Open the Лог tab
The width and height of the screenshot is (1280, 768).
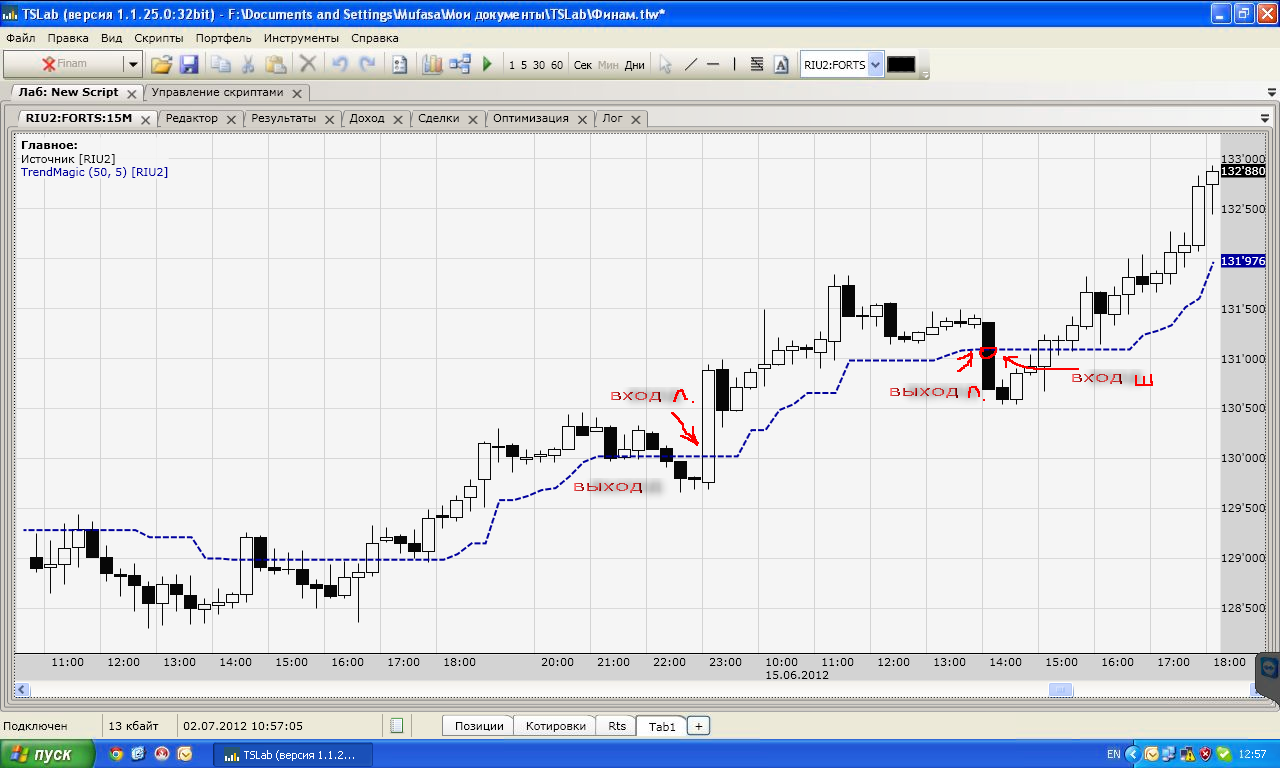[613, 118]
